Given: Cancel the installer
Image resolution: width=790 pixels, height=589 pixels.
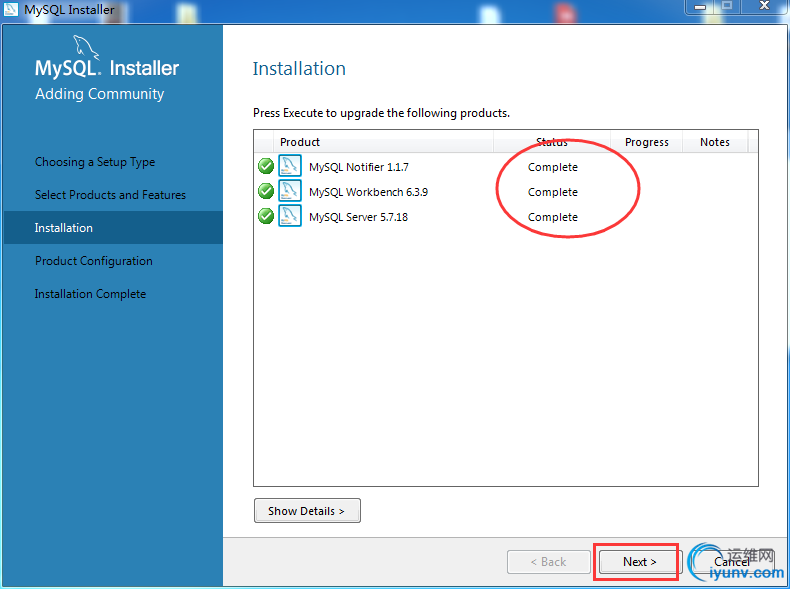Looking at the screenshot, I should (x=731, y=562).
